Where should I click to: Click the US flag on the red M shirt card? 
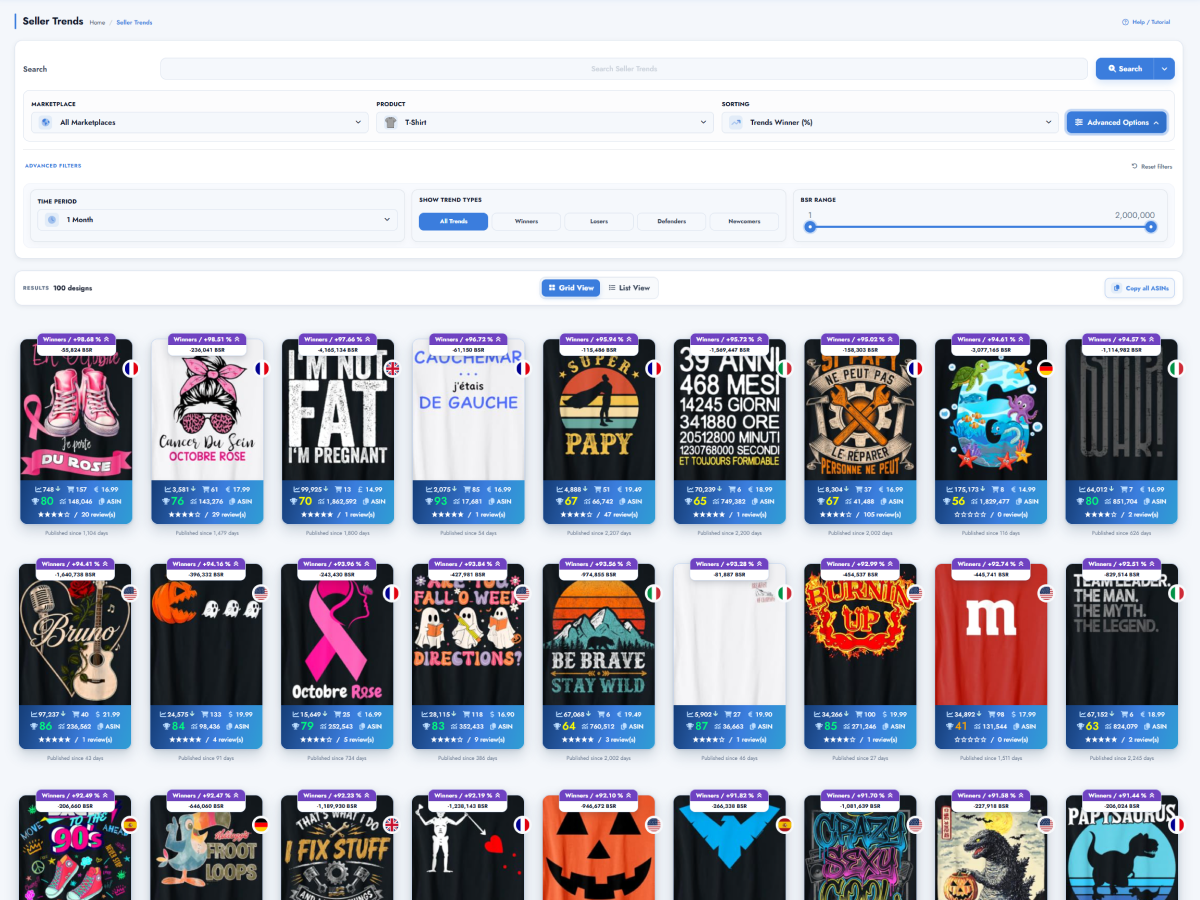(x=1046, y=592)
